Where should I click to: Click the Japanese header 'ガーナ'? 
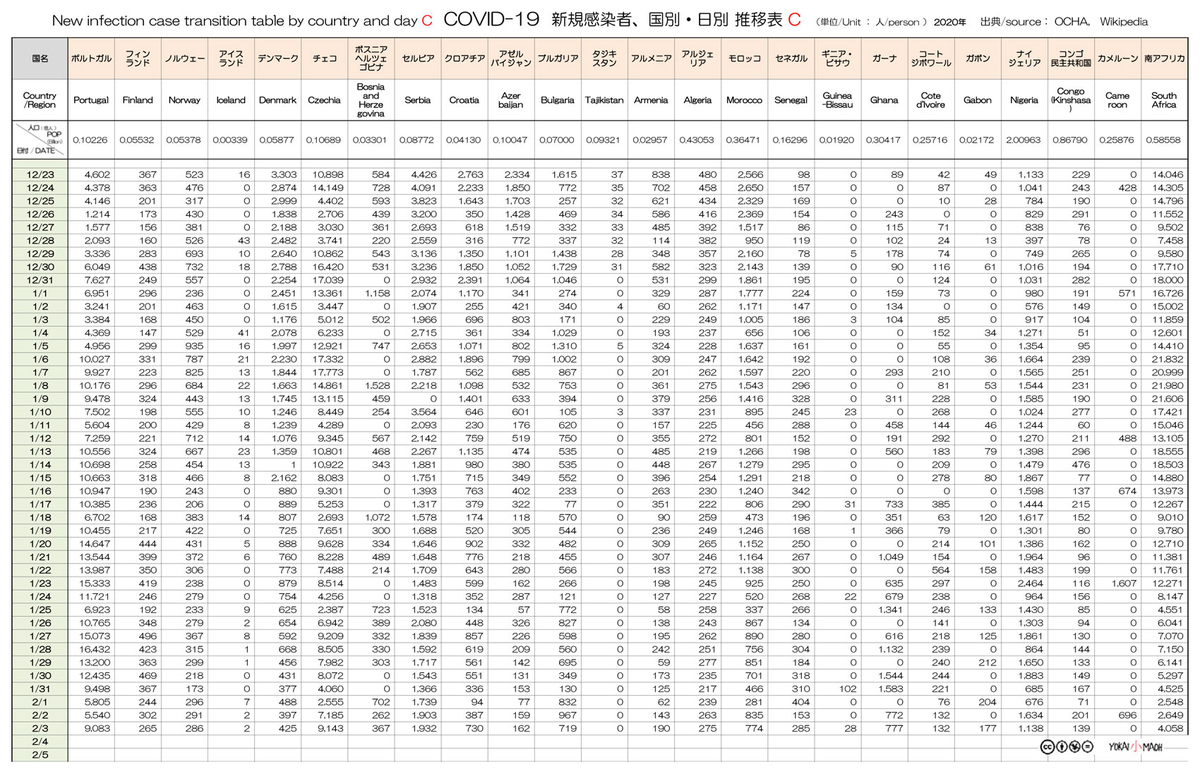tap(884, 60)
